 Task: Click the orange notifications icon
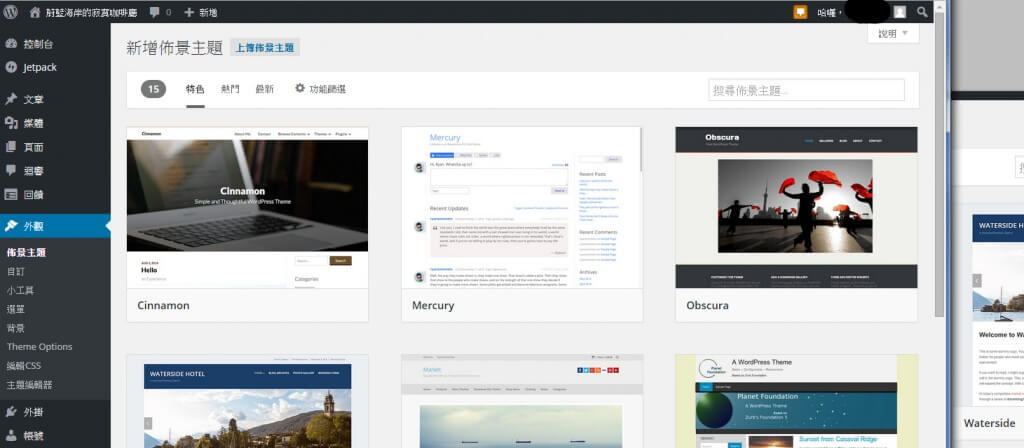(x=800, y=12)
